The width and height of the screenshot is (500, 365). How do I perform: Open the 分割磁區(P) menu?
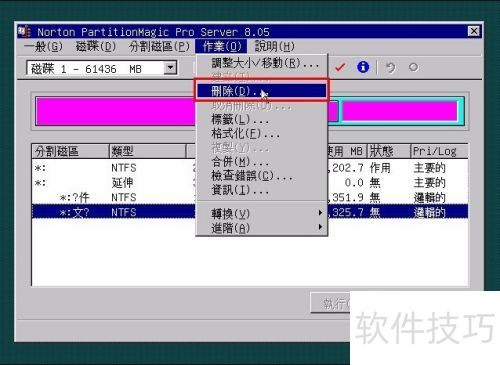click(x=159, y=46)
